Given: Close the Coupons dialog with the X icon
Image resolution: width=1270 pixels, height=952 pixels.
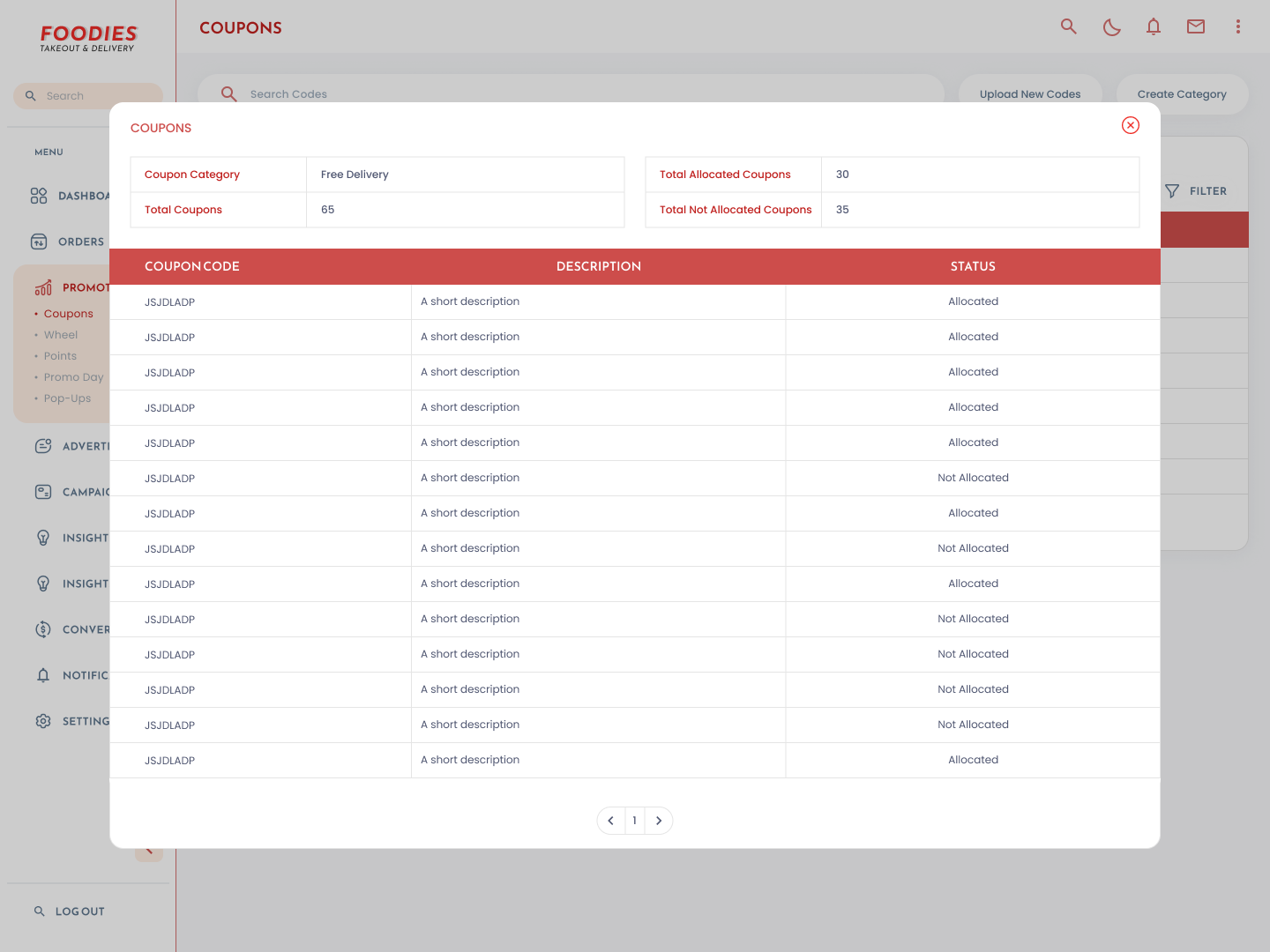Looking at the screenshot, I should [x=1131, y=125].
